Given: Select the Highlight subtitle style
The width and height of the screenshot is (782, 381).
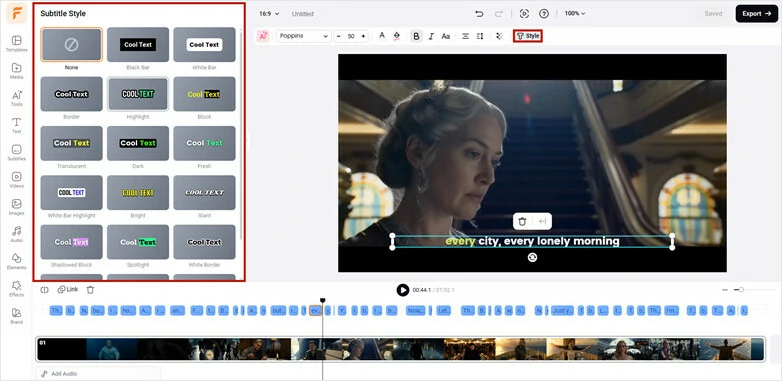Looking at the screenshot, I should point(138,94).
